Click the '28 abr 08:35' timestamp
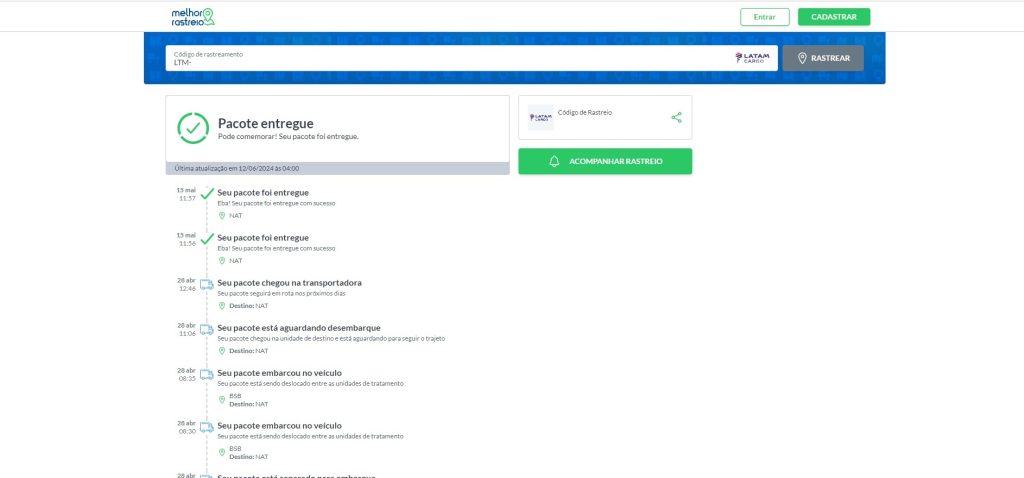The image size is (1024, 478). coord(186,374)
